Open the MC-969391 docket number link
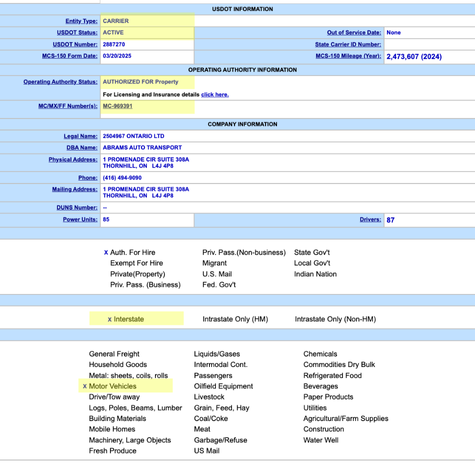 click(x=117, y=106)
